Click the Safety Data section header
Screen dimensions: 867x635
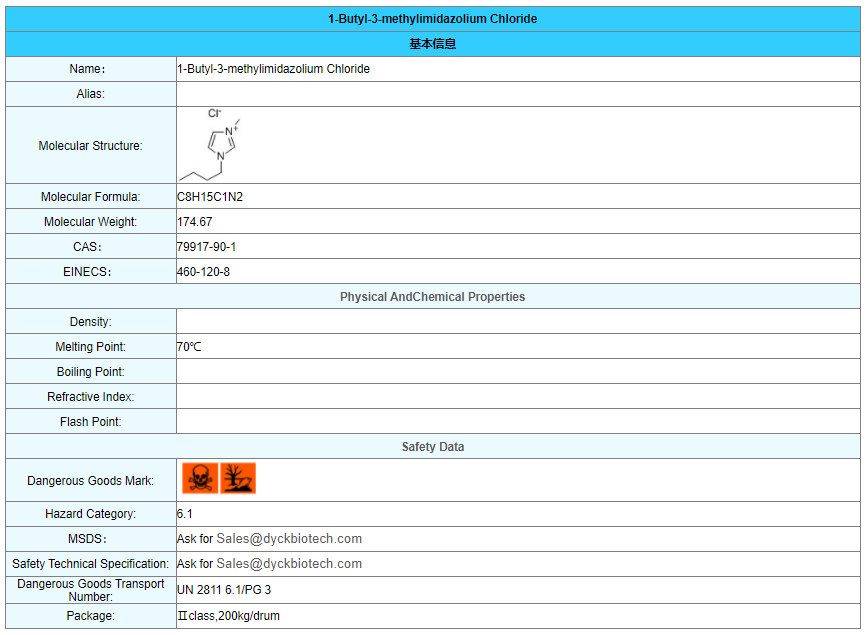(x=432, y=447)
